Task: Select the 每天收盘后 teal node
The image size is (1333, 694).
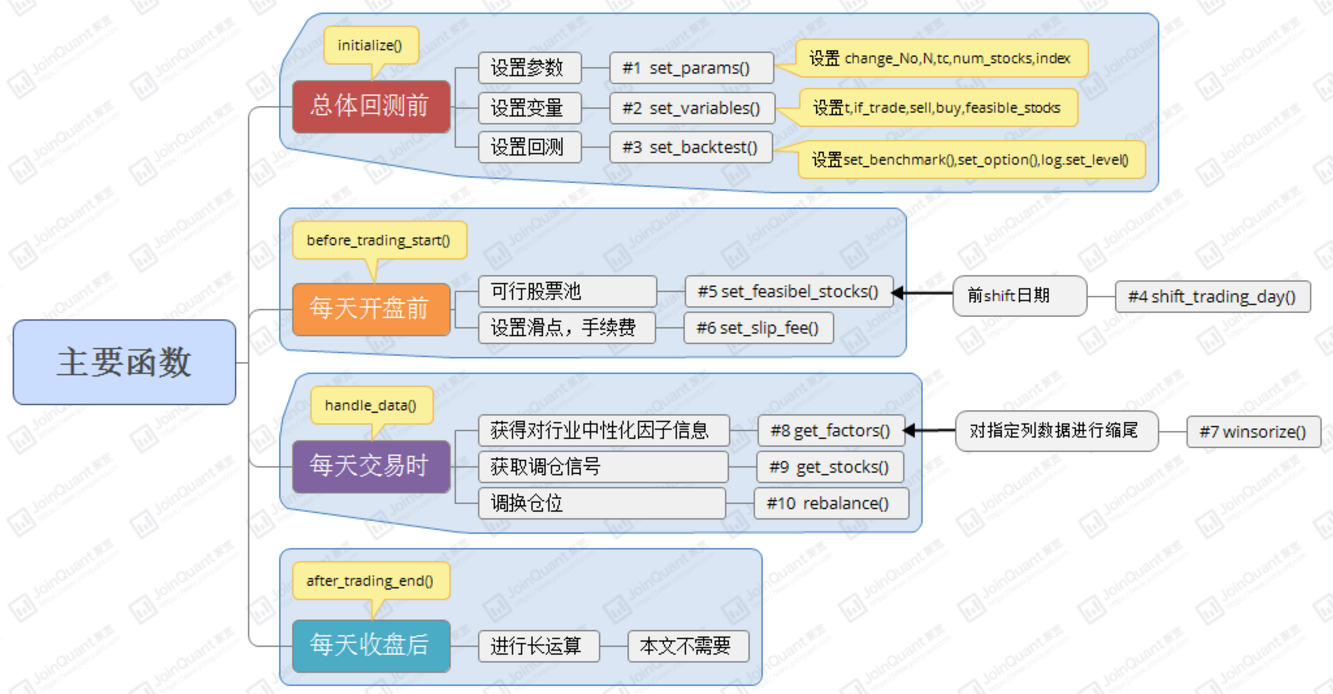Action: (x=371, y=645)
